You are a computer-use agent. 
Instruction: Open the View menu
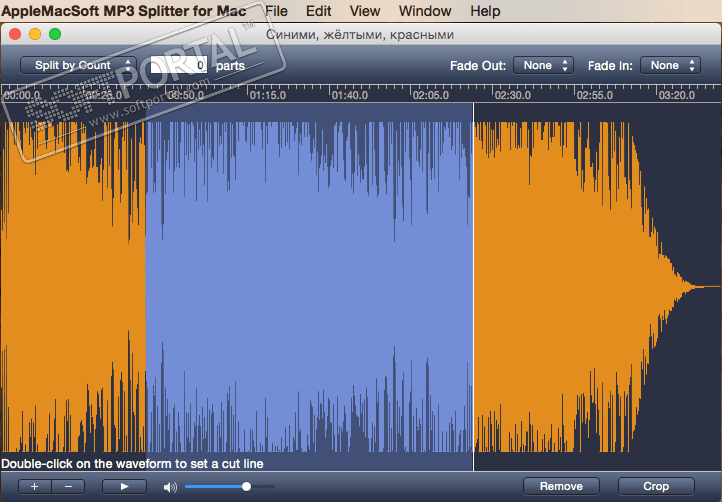tap(365, 11)
